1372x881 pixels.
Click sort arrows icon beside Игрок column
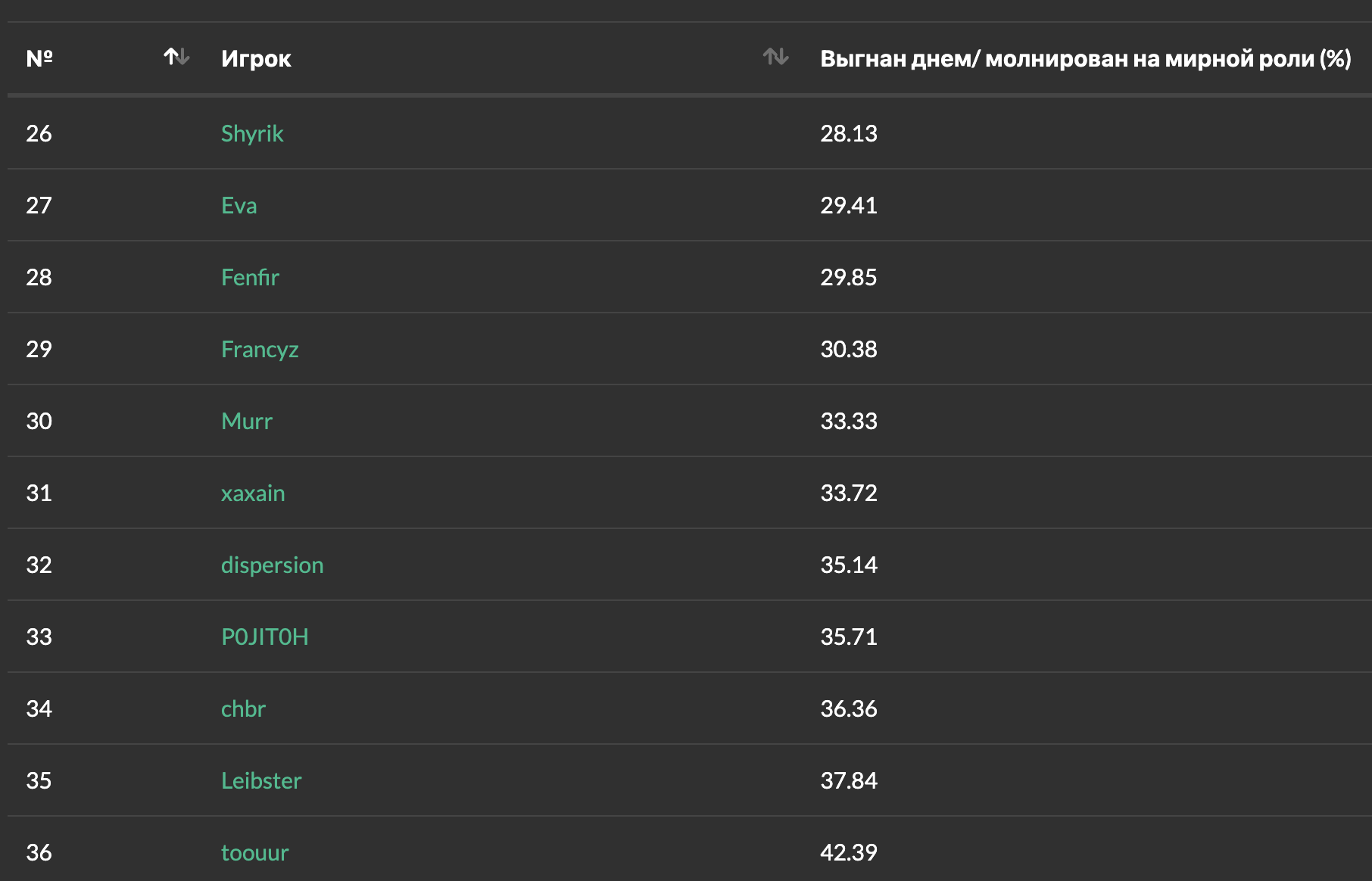(775, 57)
